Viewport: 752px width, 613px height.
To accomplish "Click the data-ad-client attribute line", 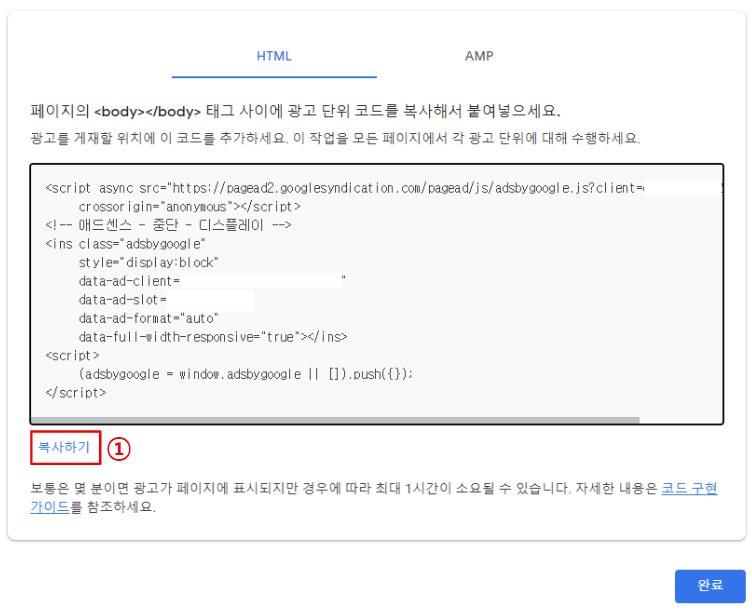I will pyautogui.click(x=212, y=281).
